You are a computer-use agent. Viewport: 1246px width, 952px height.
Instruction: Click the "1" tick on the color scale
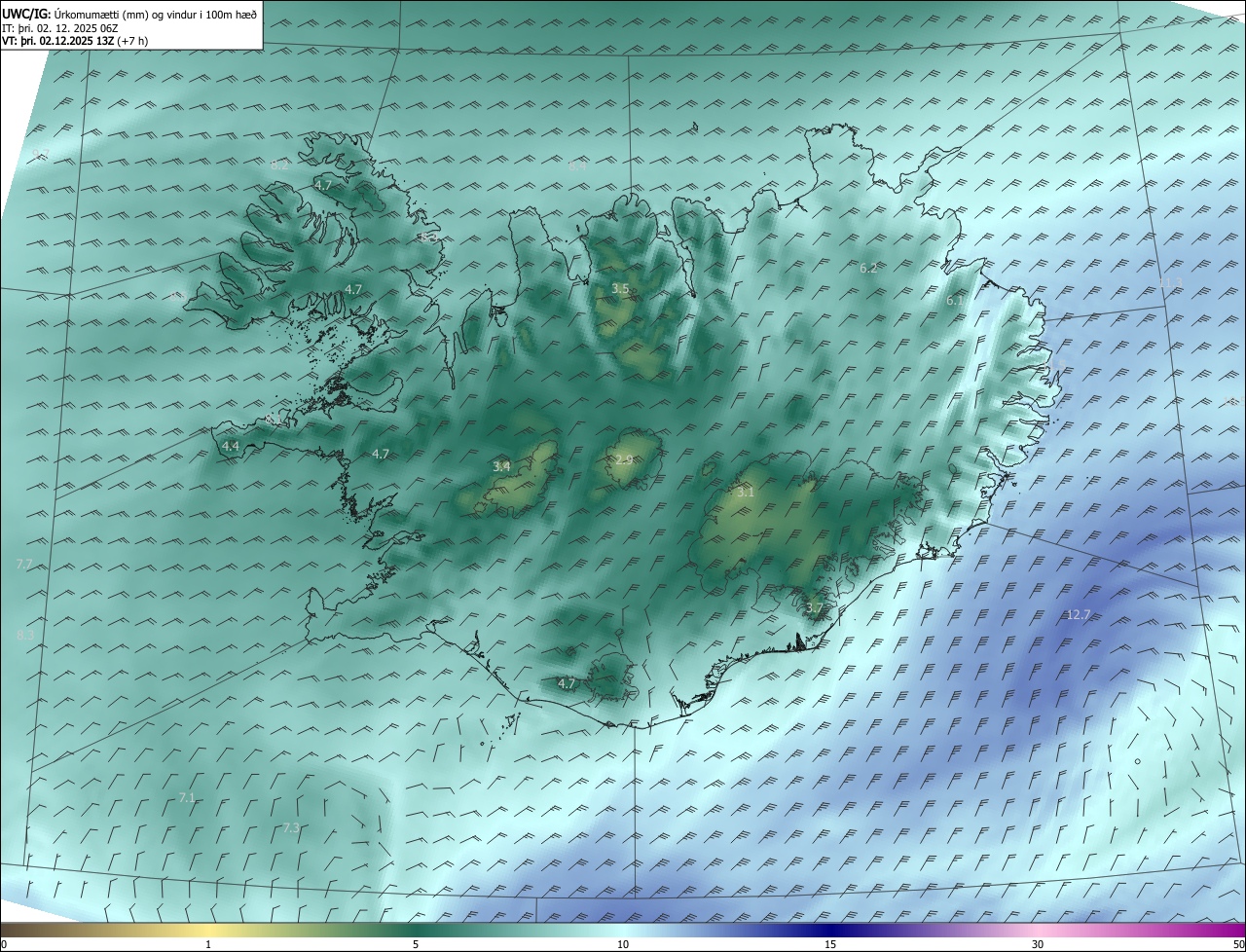(208, 944)
